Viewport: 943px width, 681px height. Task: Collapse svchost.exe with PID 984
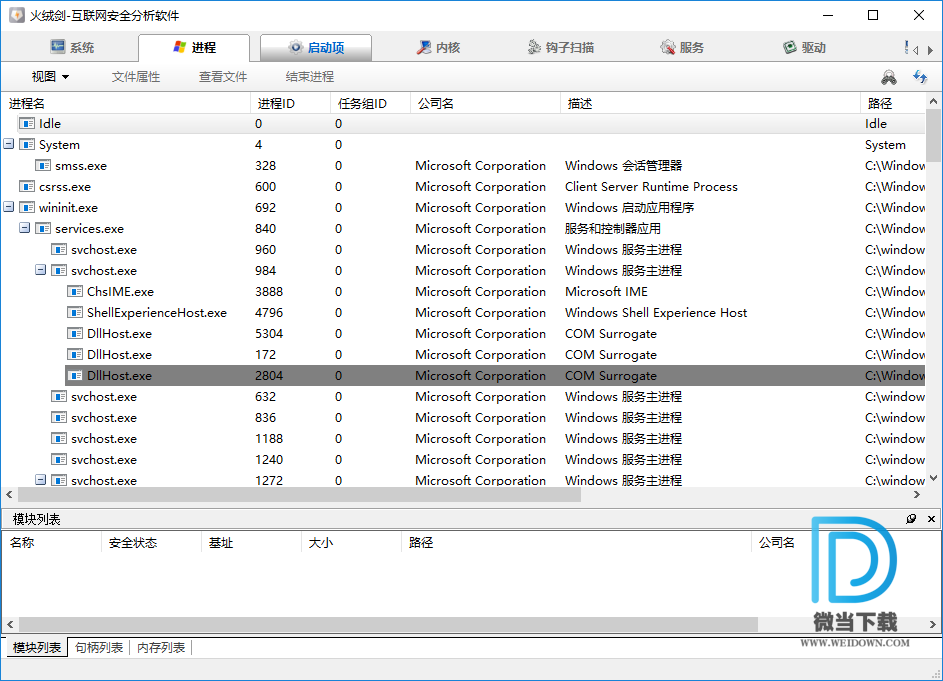point(41,271)
